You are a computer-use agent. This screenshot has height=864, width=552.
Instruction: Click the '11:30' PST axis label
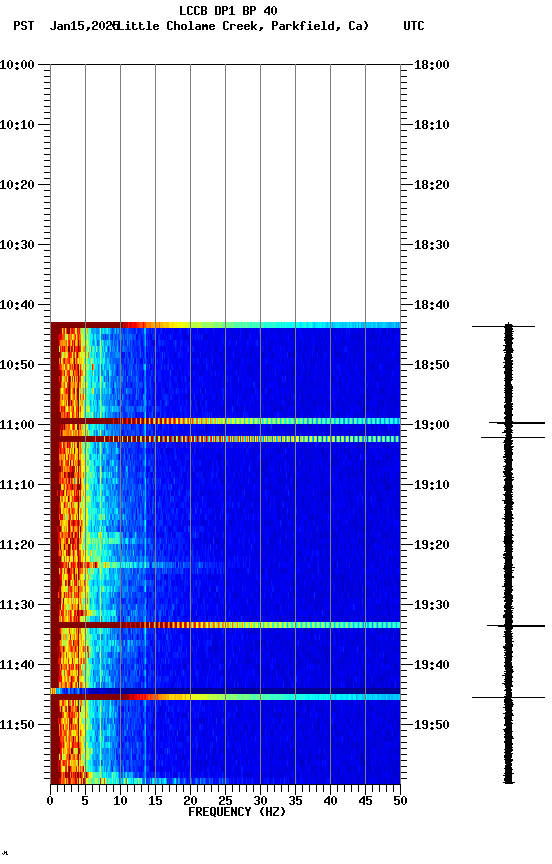point(17,605)
